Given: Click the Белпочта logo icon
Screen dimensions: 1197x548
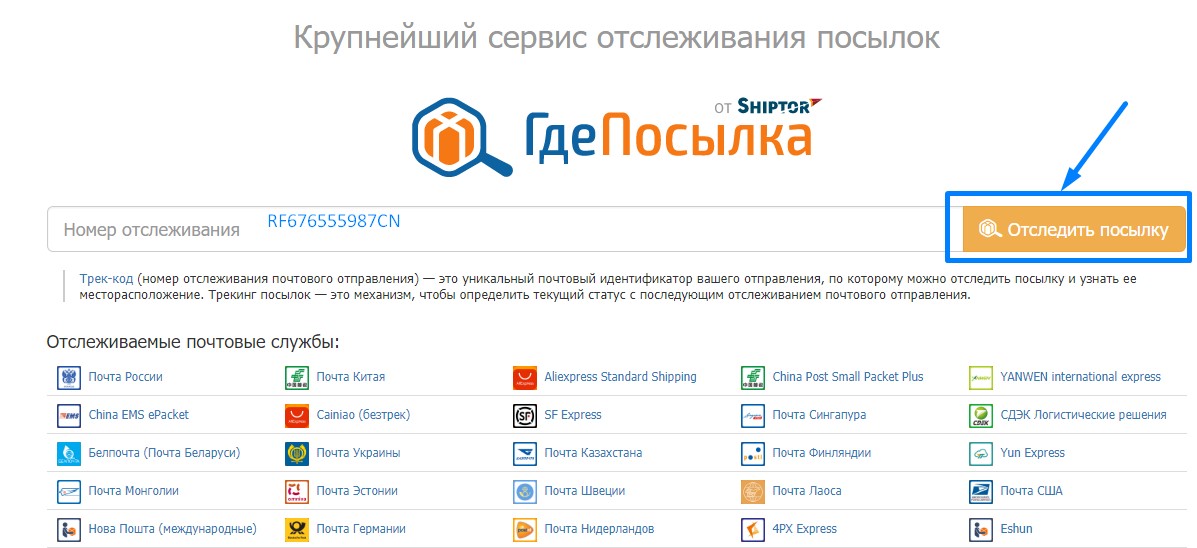Looking at the screenshot, I should click(x=69, y=453).
